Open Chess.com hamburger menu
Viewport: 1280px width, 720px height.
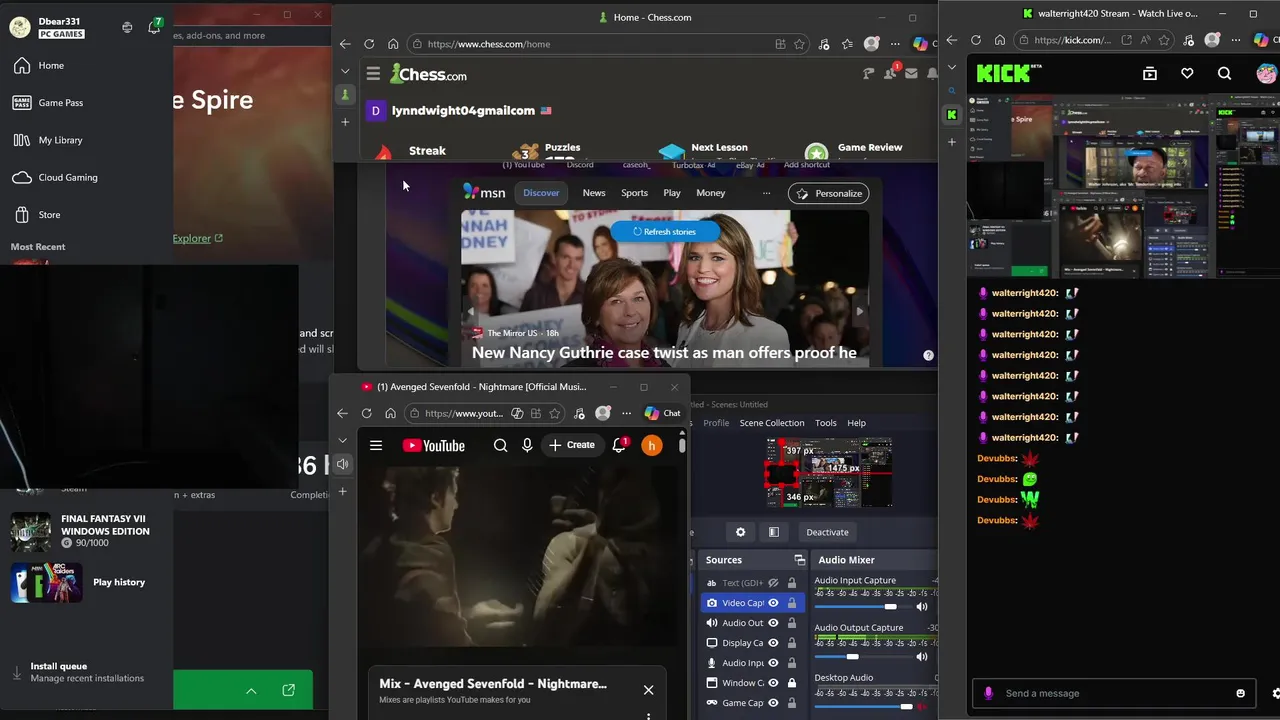pos(373,74)
